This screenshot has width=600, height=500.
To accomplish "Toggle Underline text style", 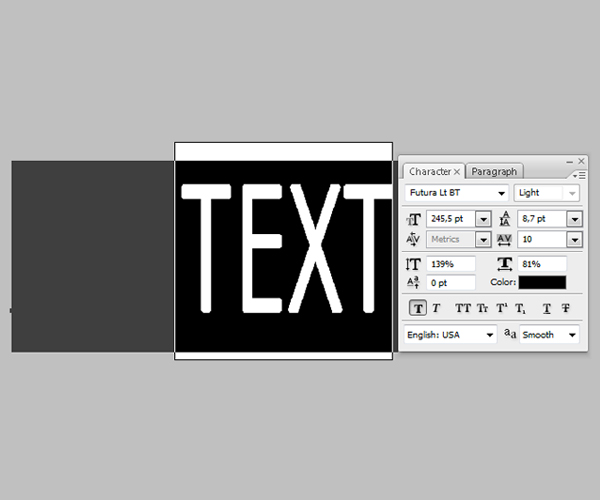I will pyautogui.click(x=546, y=308).
